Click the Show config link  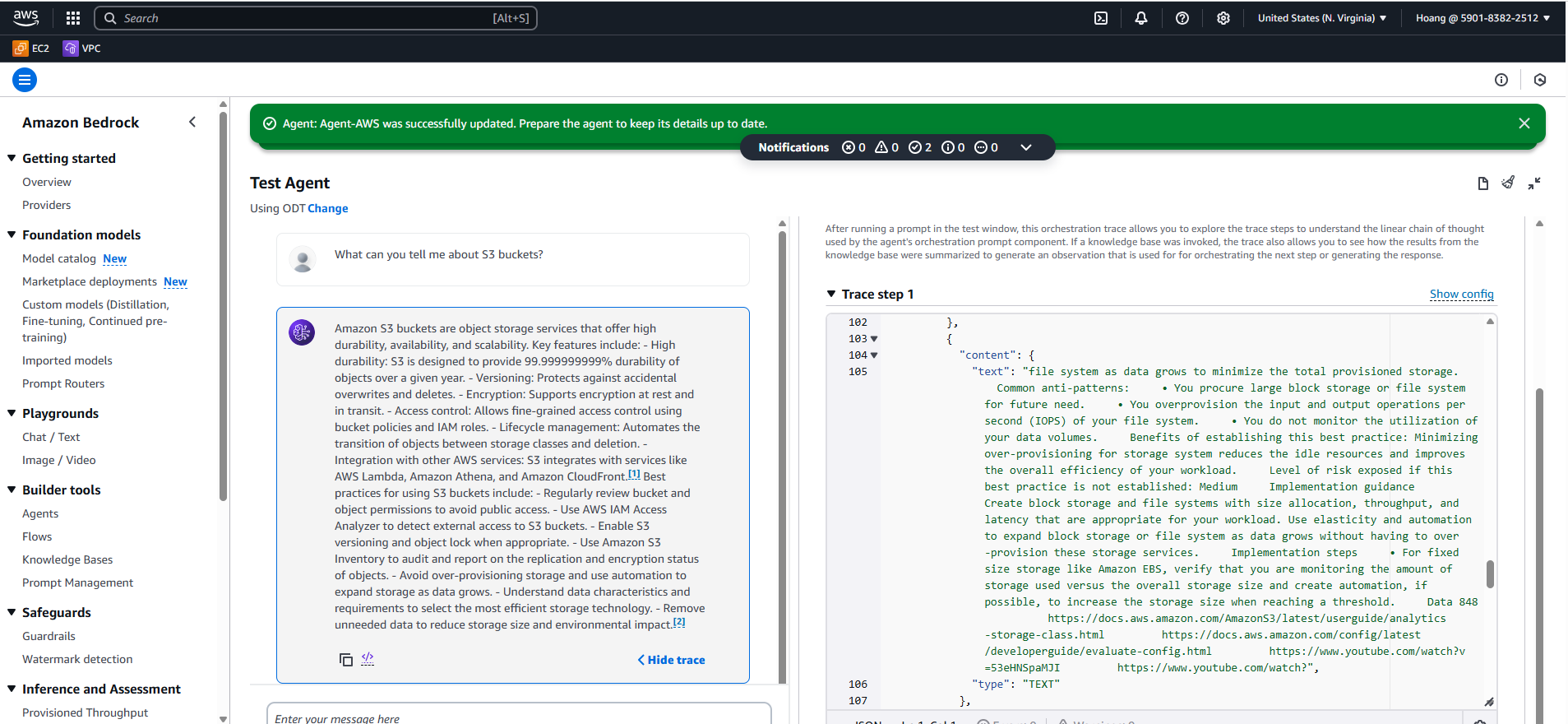click(1461, 294)
